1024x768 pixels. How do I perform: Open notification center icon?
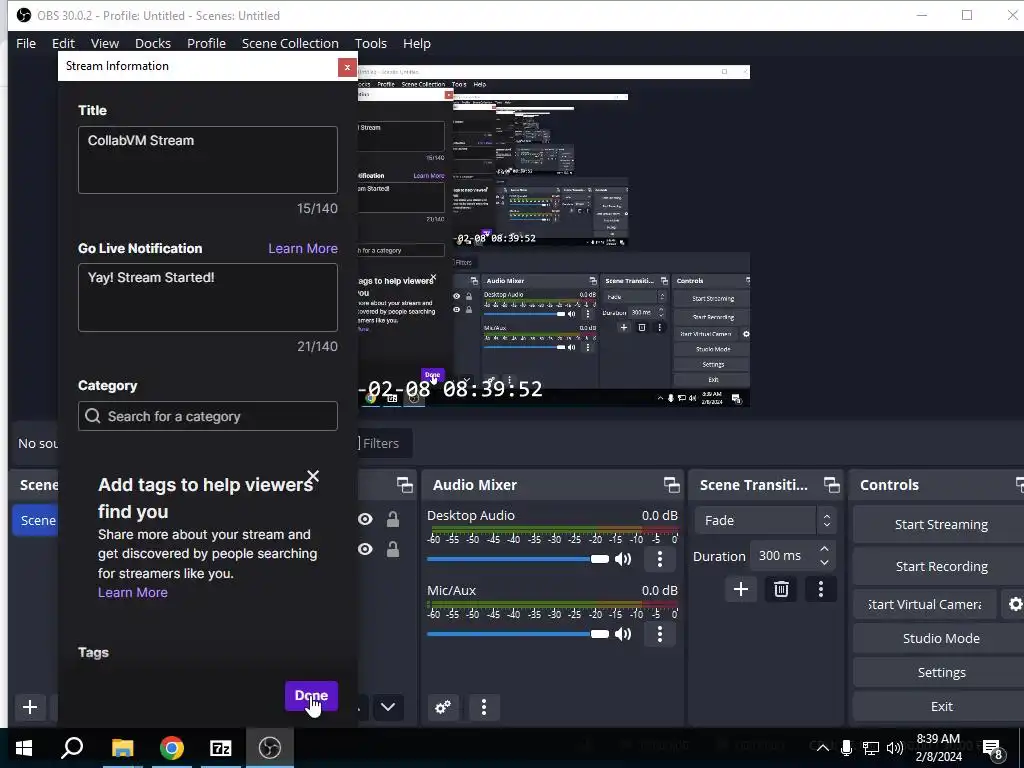(x=993, y=750)
